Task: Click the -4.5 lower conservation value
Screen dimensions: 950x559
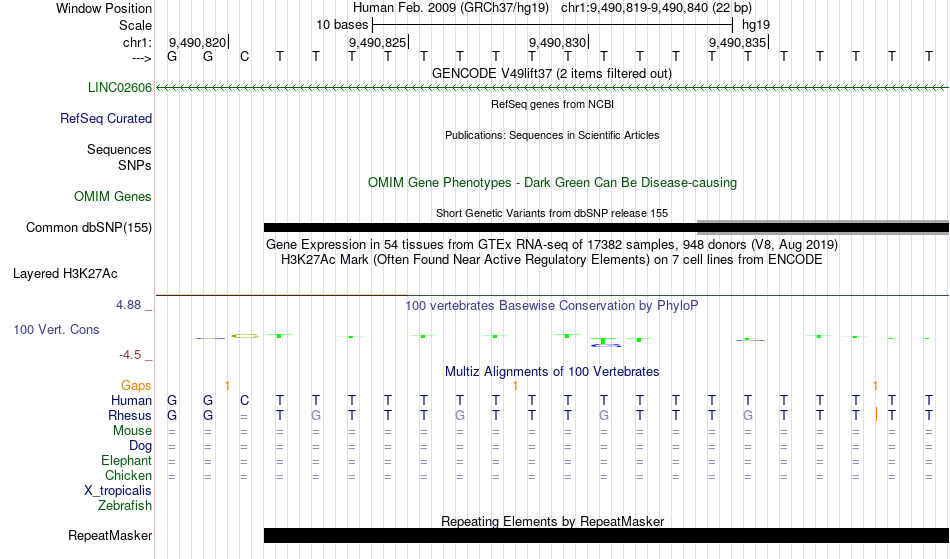Action: 130,354
